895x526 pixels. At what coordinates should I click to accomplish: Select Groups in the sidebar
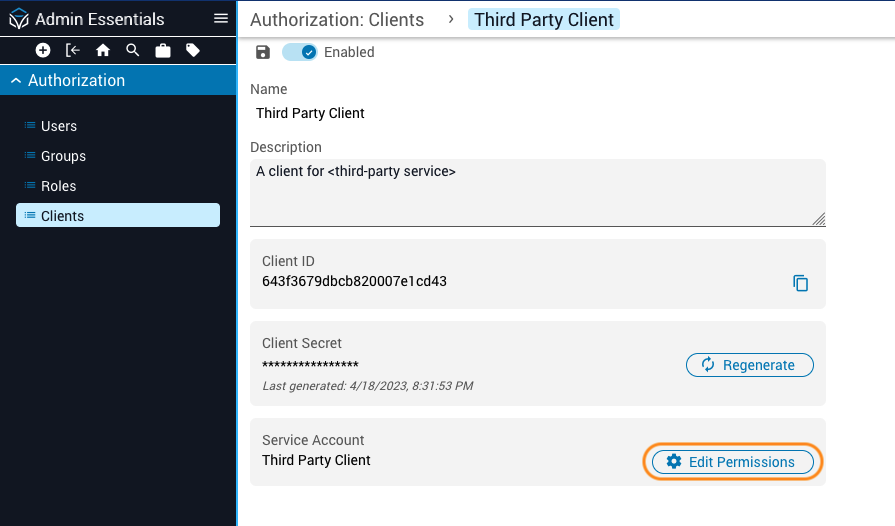[63, 156]
